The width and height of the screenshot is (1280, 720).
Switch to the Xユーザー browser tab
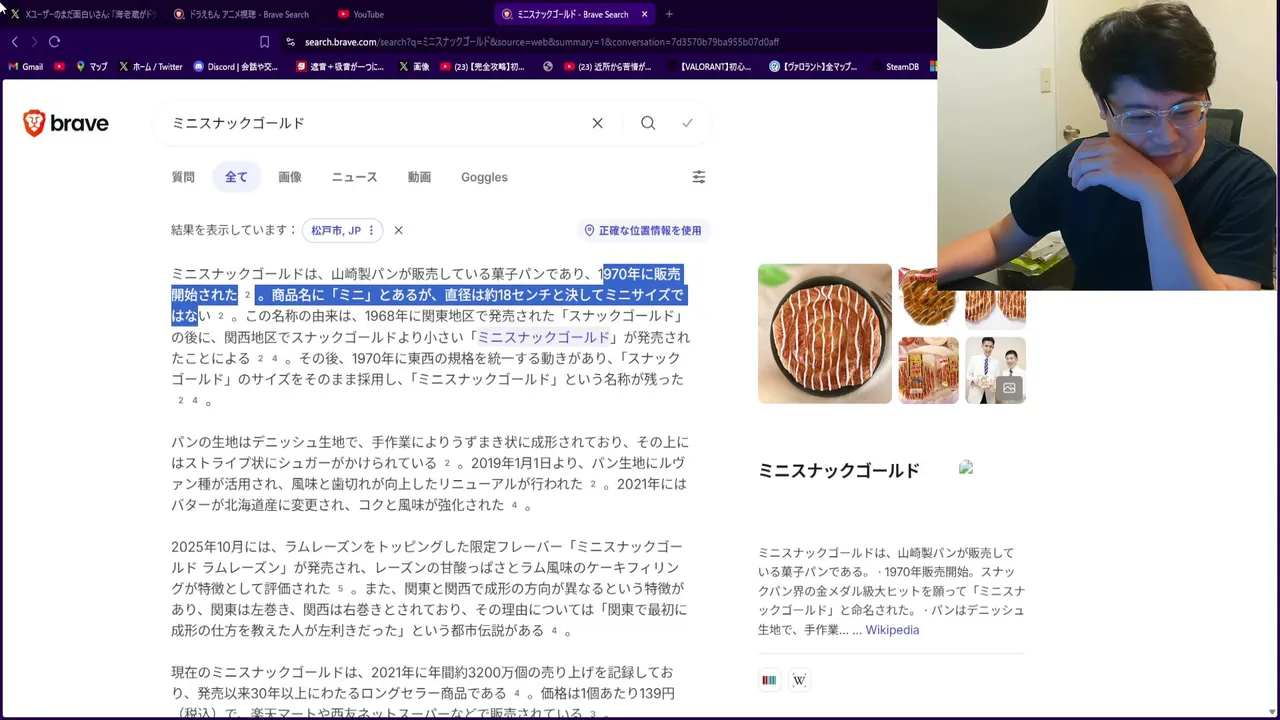coord(85,14)
